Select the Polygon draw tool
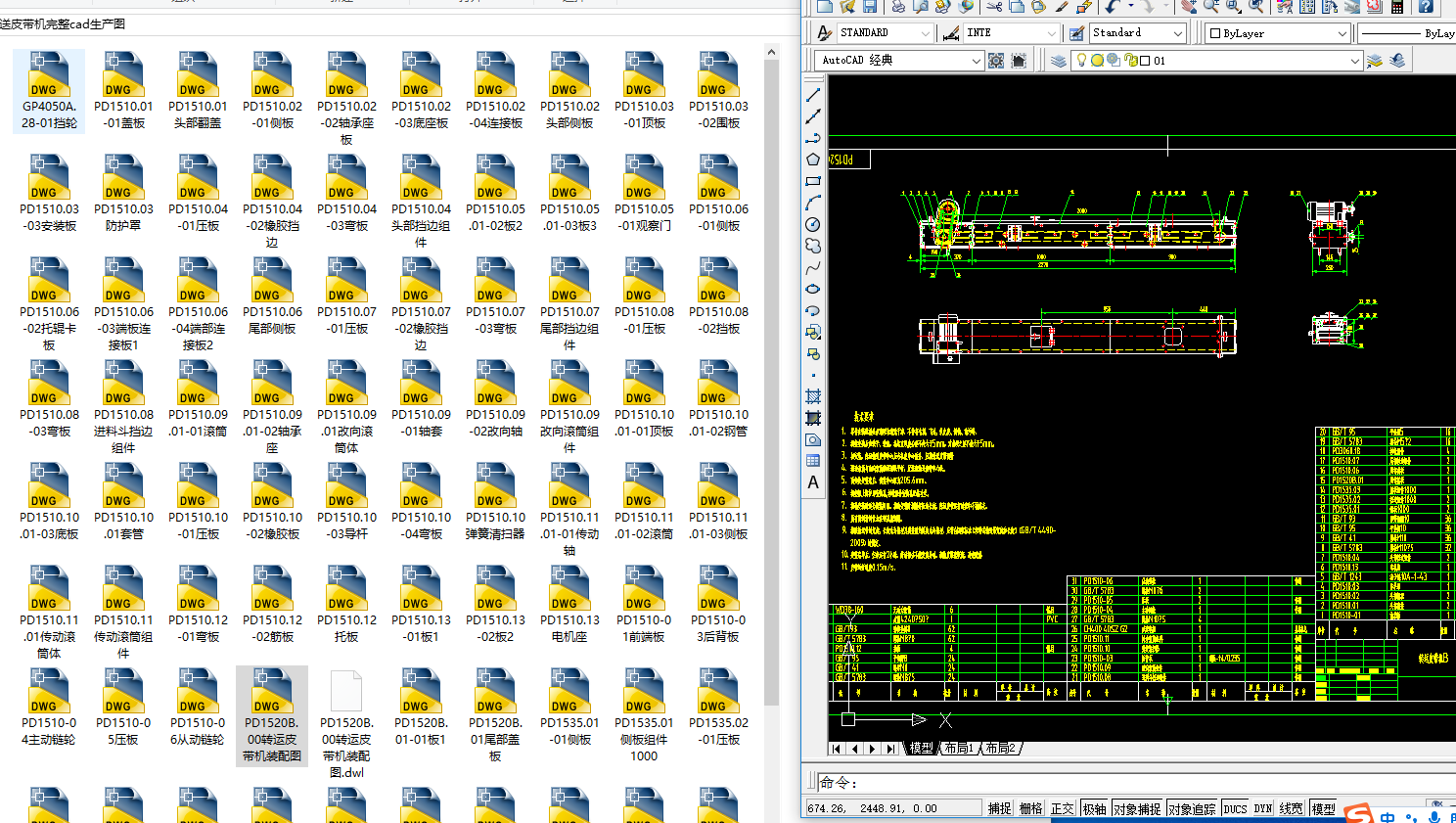1456x823 pixels. tap(813, 160)
